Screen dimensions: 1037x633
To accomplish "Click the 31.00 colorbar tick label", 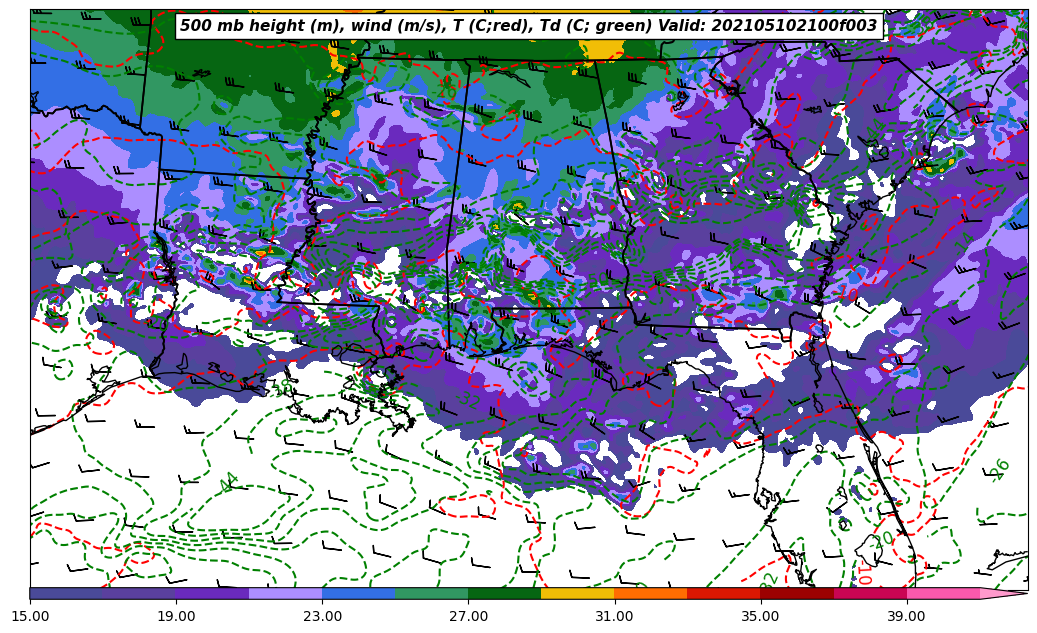I will pyautogui.click(x=614, y=616).
